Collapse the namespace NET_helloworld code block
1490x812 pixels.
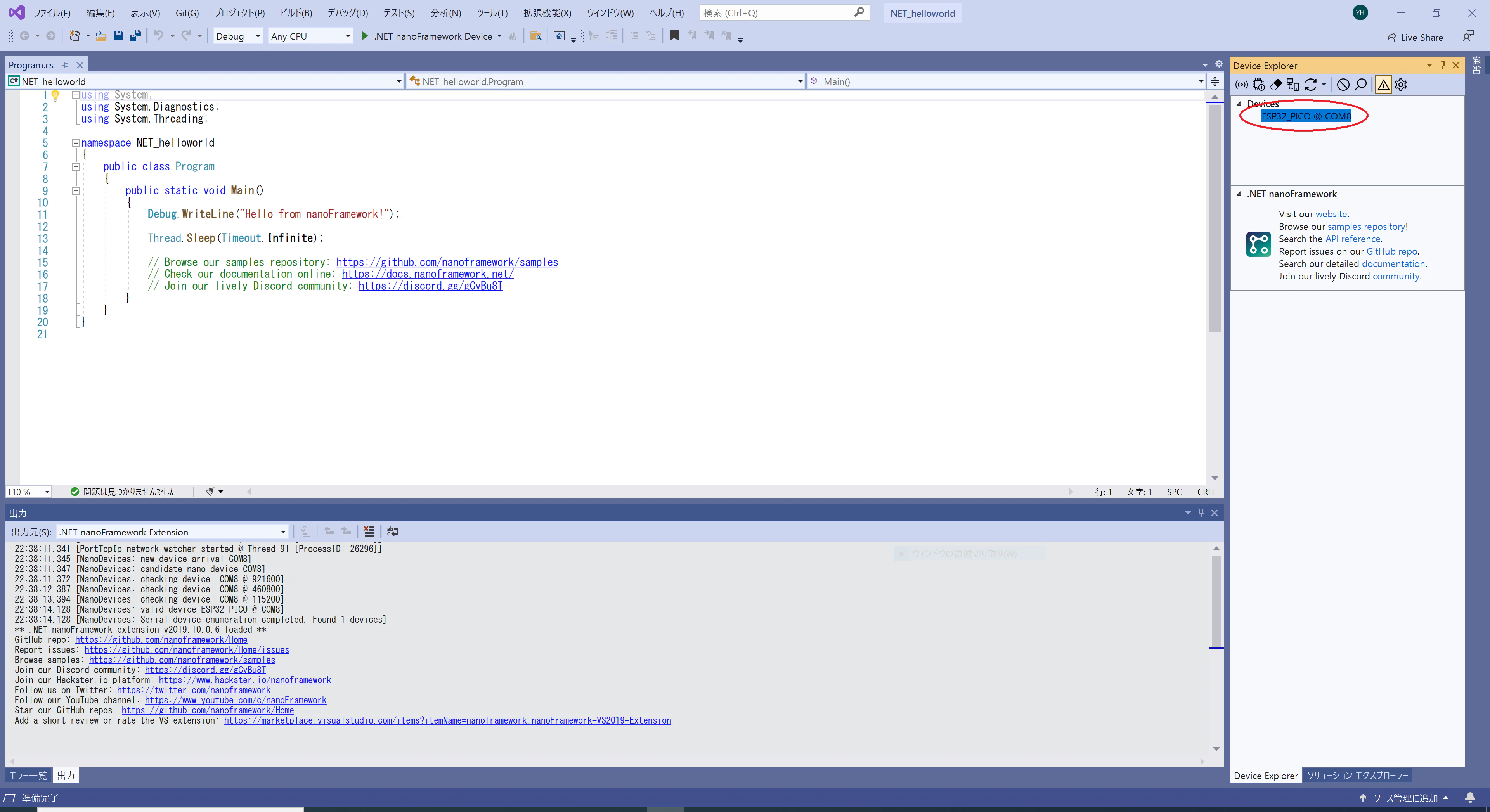click(75, 143)
